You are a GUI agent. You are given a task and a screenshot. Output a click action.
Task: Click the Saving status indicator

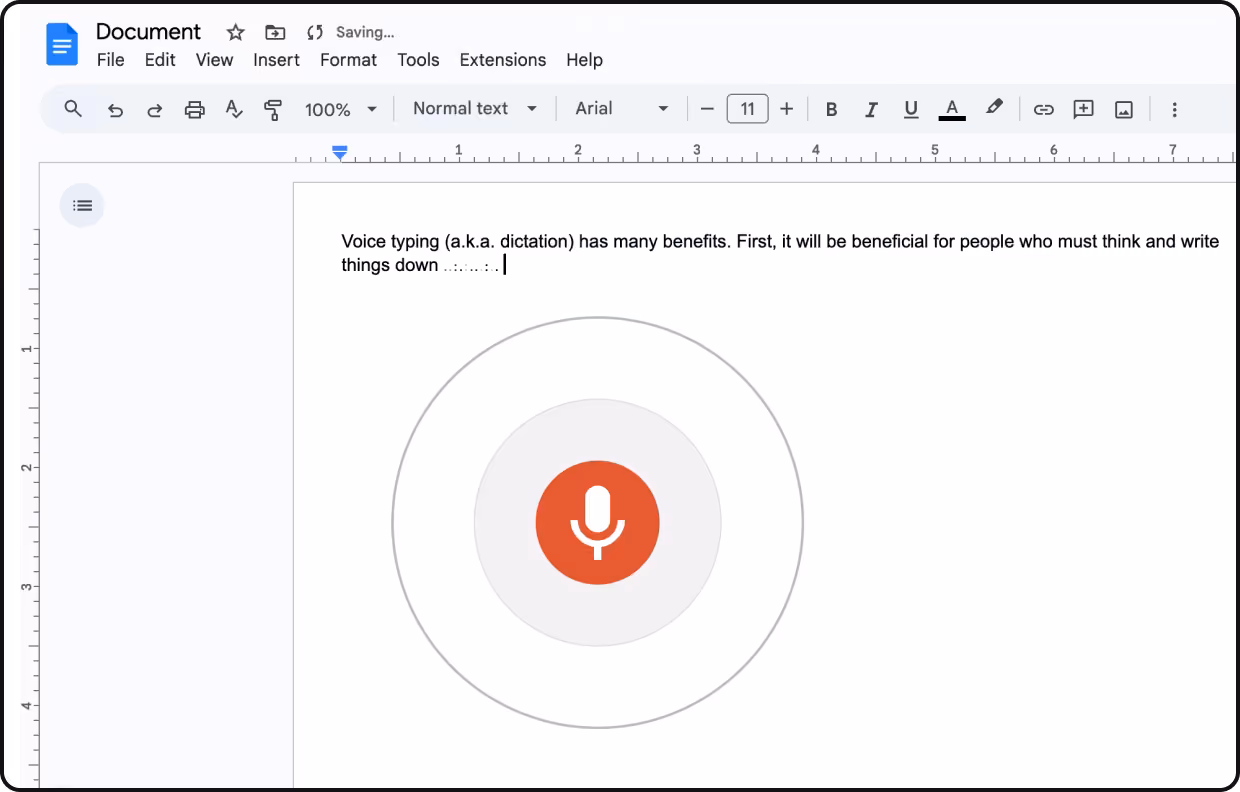(x=350, y=32)
